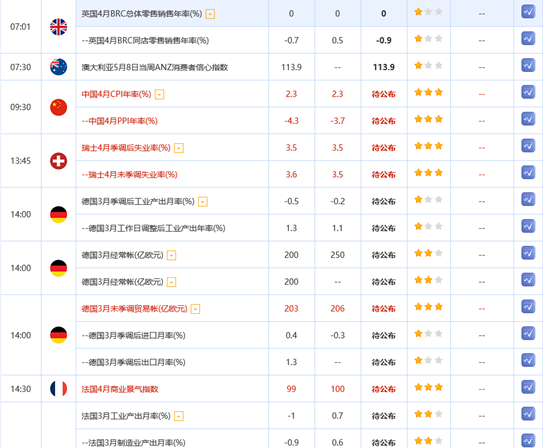Collapse the 英国4月BRC总体零售销售年率 group
Viewport: 543px width, 448px height.
(x=210, y=14)
